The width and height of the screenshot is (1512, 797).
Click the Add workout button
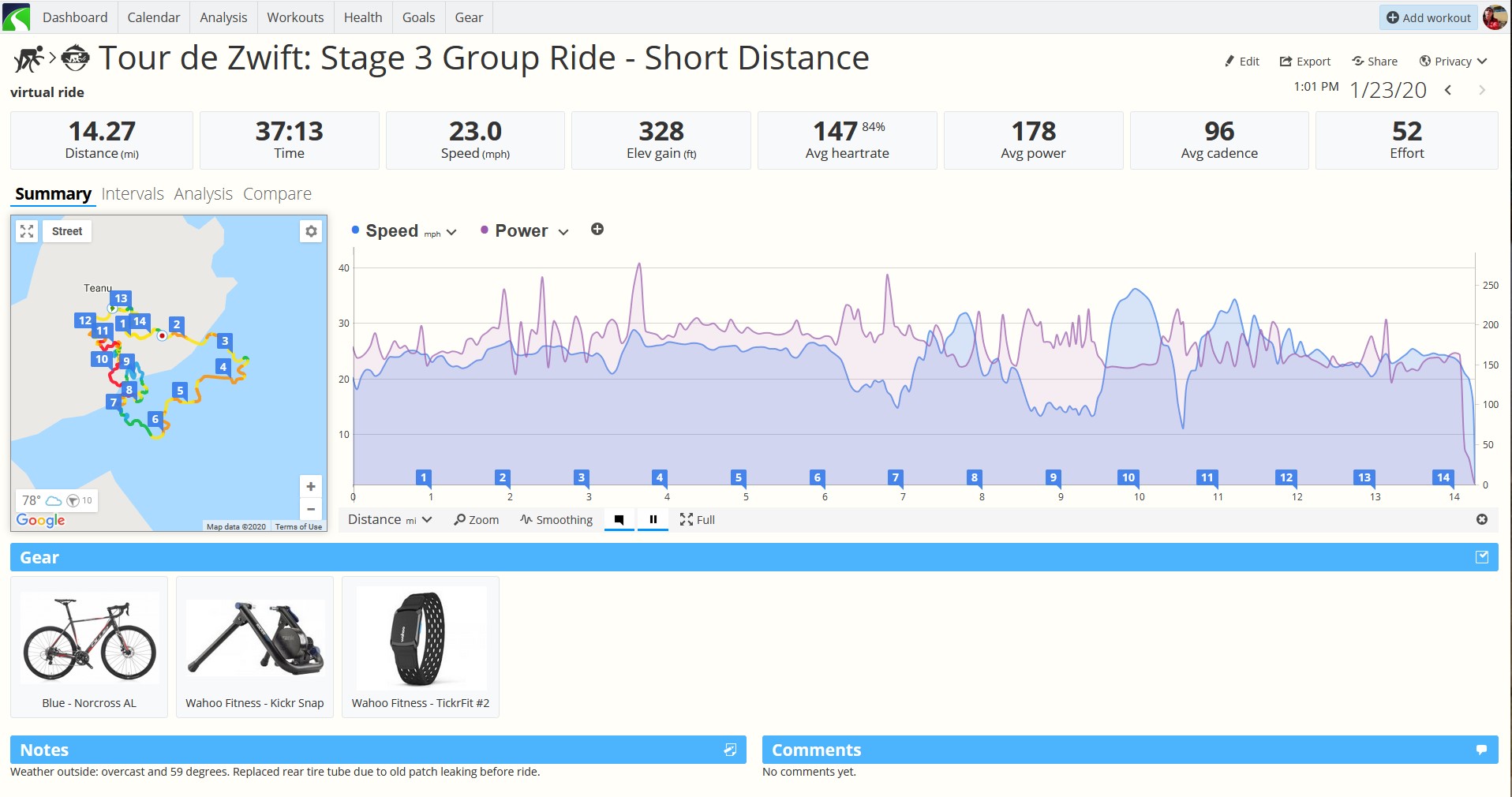pos(1428,17)
